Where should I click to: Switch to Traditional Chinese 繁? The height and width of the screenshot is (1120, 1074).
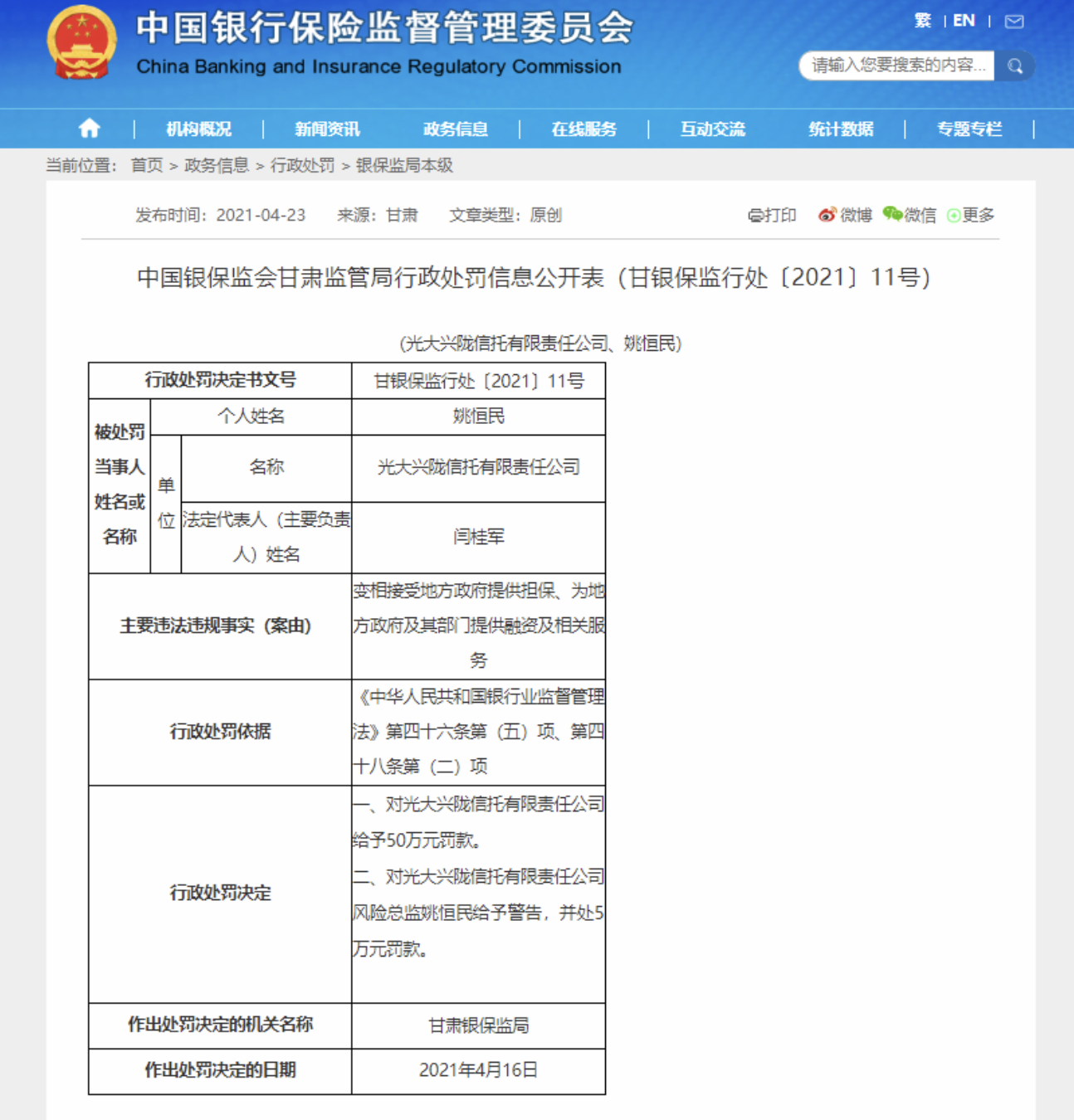[x=922, y=21]
